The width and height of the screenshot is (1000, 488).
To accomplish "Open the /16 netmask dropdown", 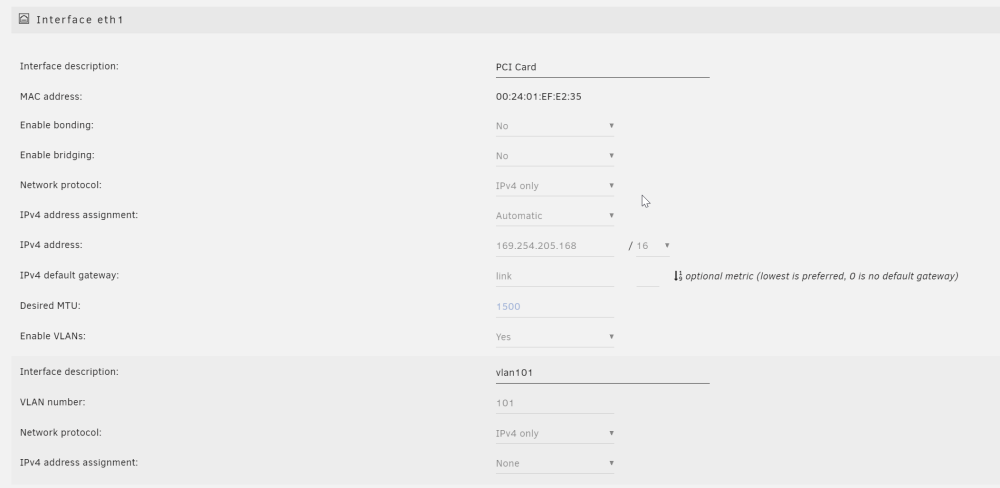I will tap(652, 246).
